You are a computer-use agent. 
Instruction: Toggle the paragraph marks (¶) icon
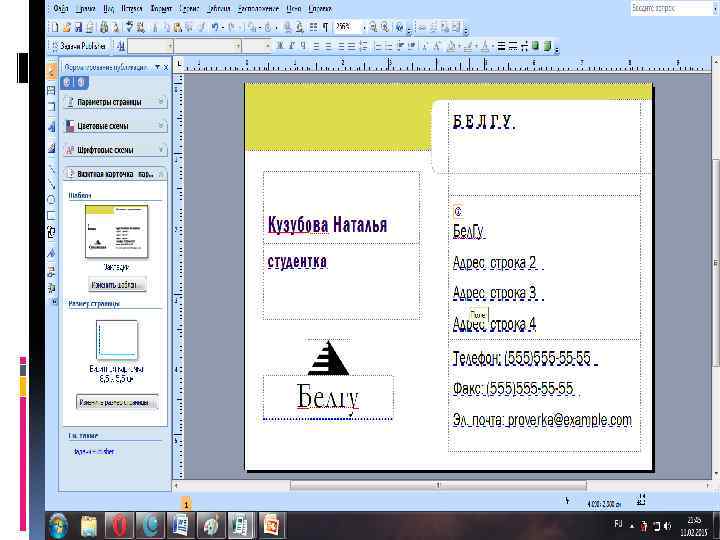[325, 28]
